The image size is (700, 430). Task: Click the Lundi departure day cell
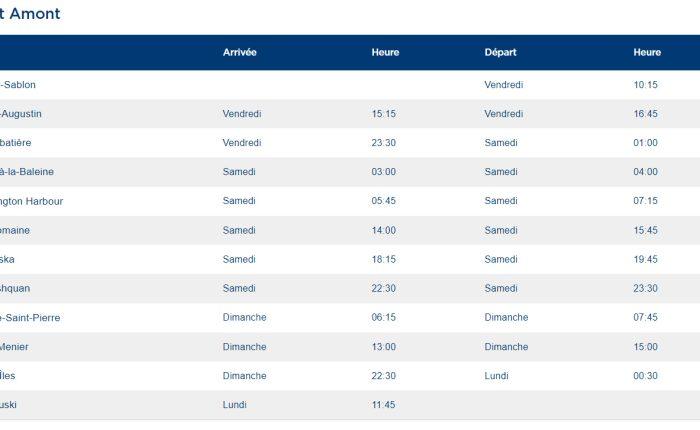pos(496,376)
